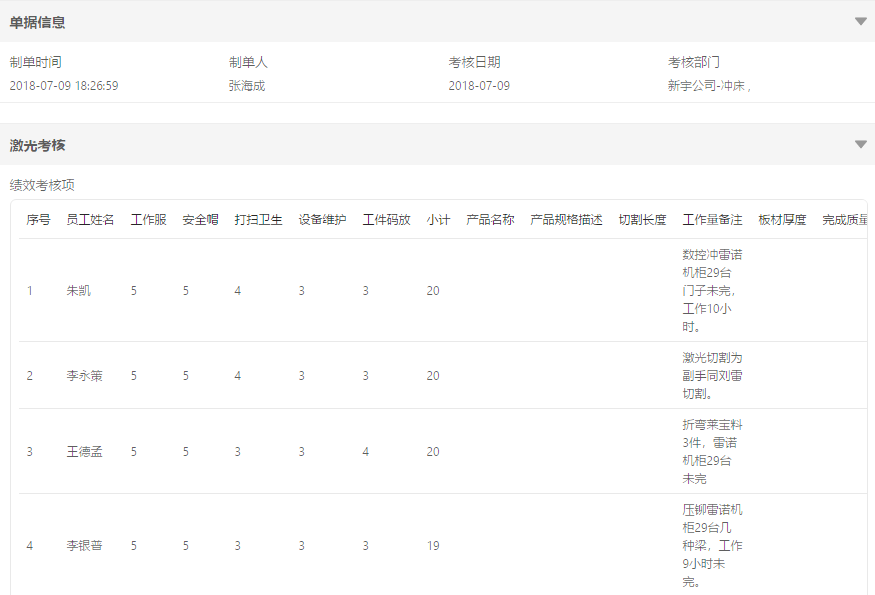Select employee row 李永策

(84, 376)
